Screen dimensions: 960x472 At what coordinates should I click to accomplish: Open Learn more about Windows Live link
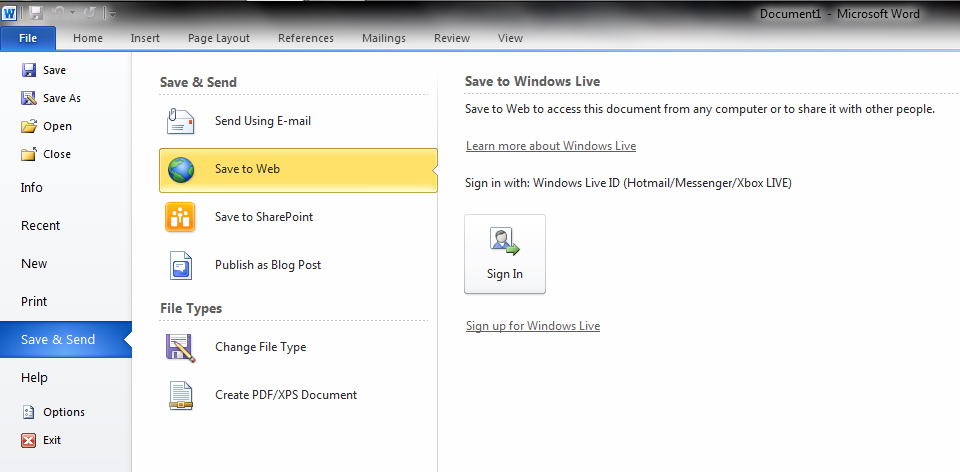[551, 146]
